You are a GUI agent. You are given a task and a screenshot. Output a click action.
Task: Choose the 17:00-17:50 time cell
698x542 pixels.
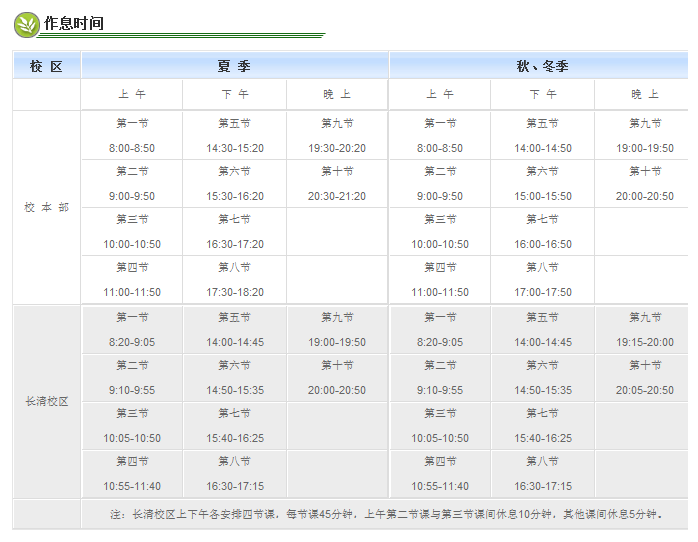(x=543, y=292)
